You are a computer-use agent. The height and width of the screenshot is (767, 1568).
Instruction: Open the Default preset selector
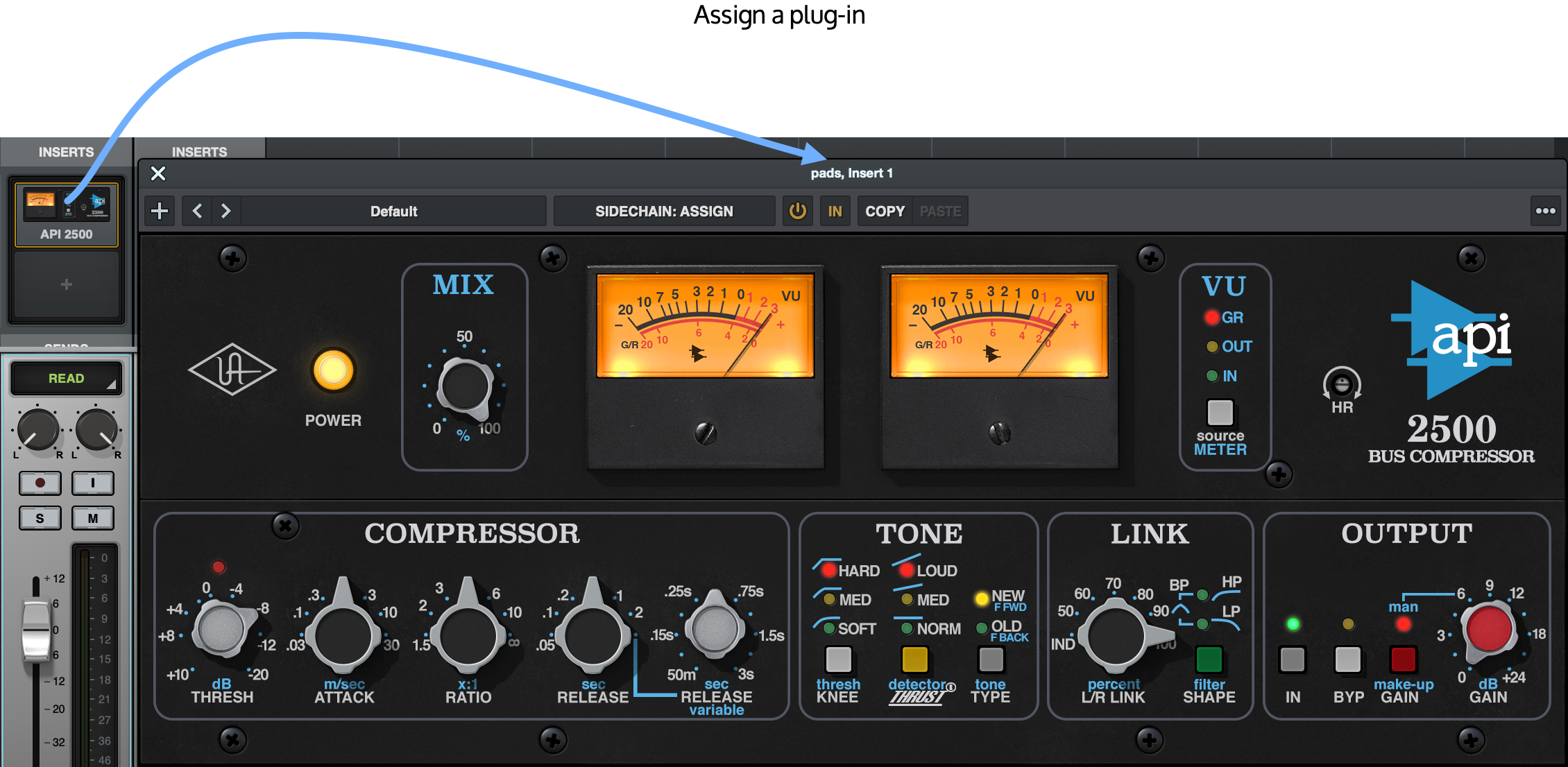click(x=394, y=211)
